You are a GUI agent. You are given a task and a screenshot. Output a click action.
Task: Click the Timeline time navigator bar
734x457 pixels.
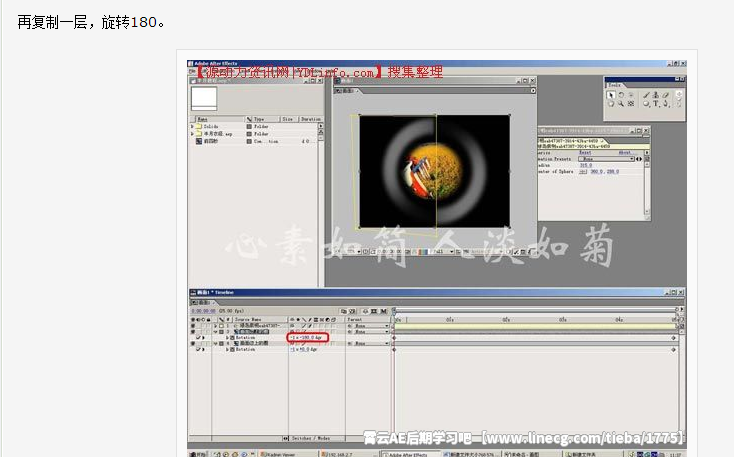536,310
